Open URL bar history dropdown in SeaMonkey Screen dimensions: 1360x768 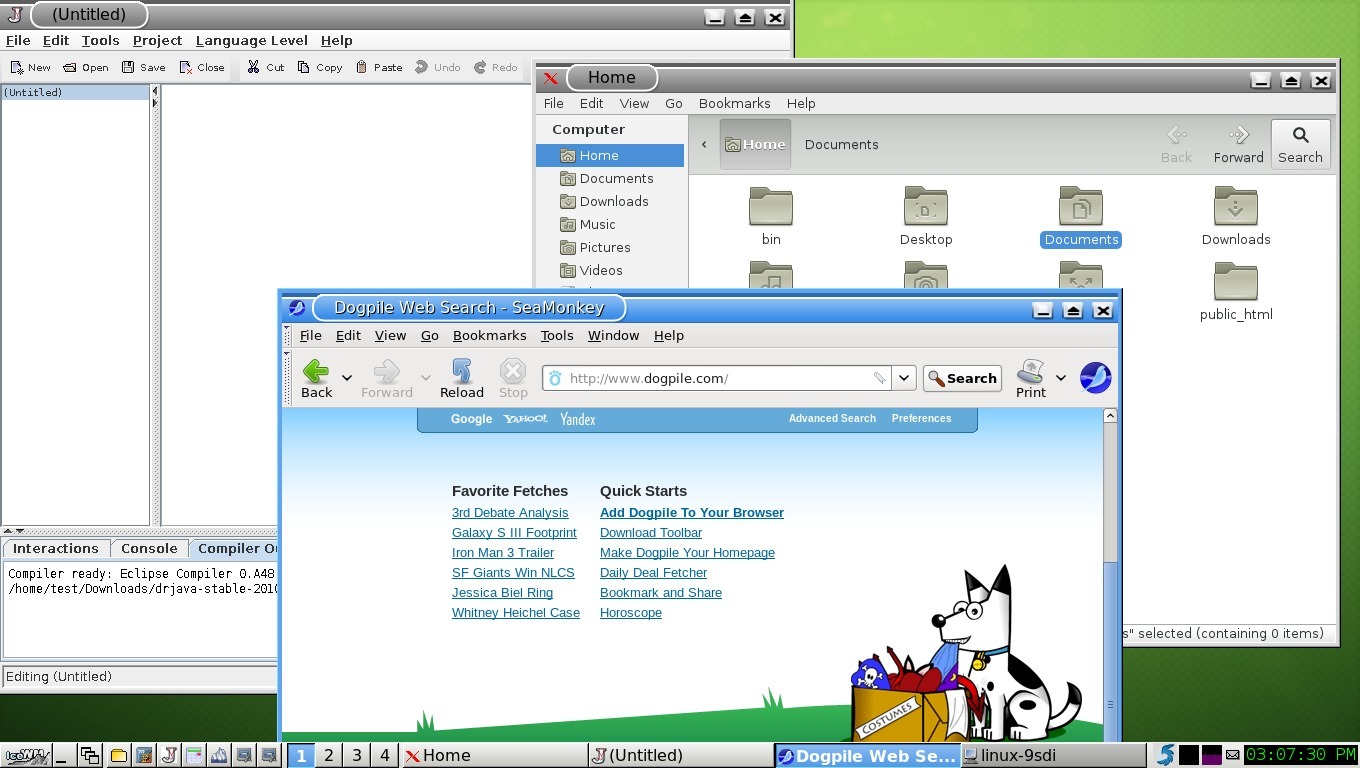coord(904,378)
